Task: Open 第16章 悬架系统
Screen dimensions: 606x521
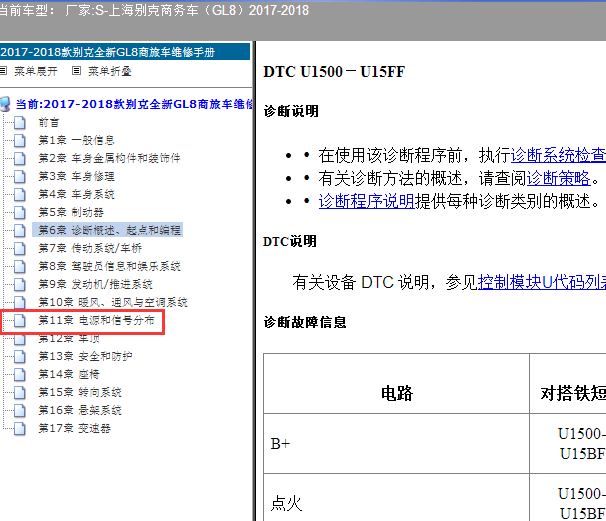Action: point(80,410)
